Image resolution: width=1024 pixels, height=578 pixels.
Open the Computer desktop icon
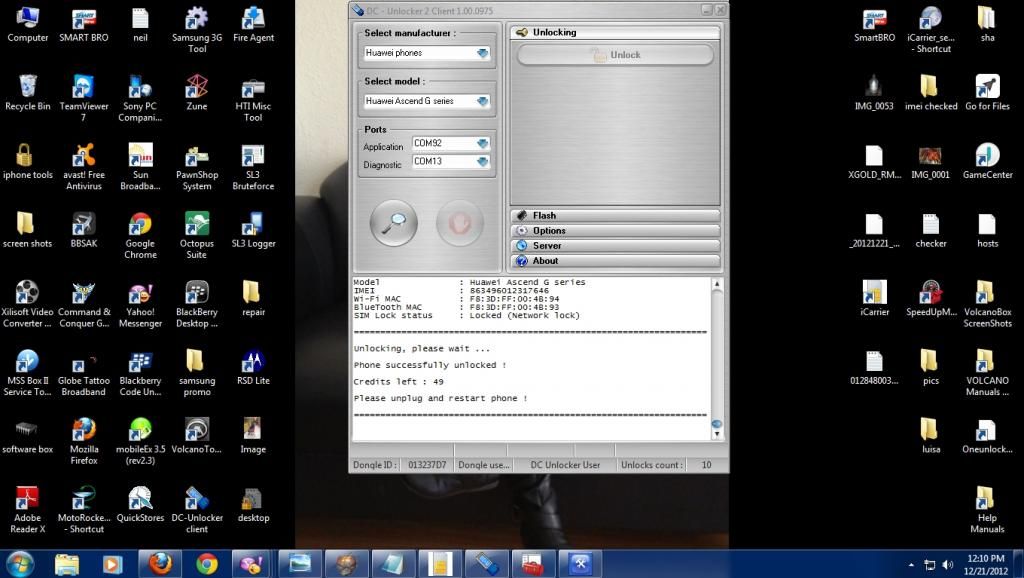(27, 25)
